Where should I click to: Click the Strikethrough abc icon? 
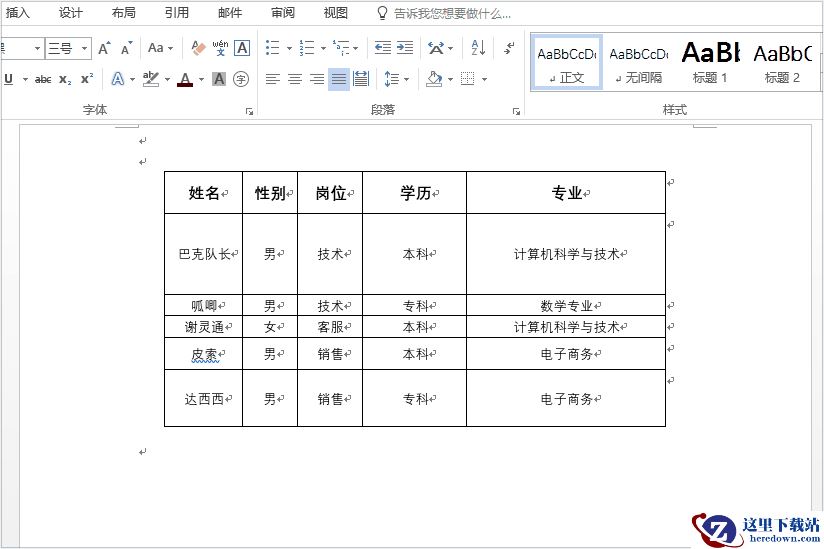click(43, 79)
